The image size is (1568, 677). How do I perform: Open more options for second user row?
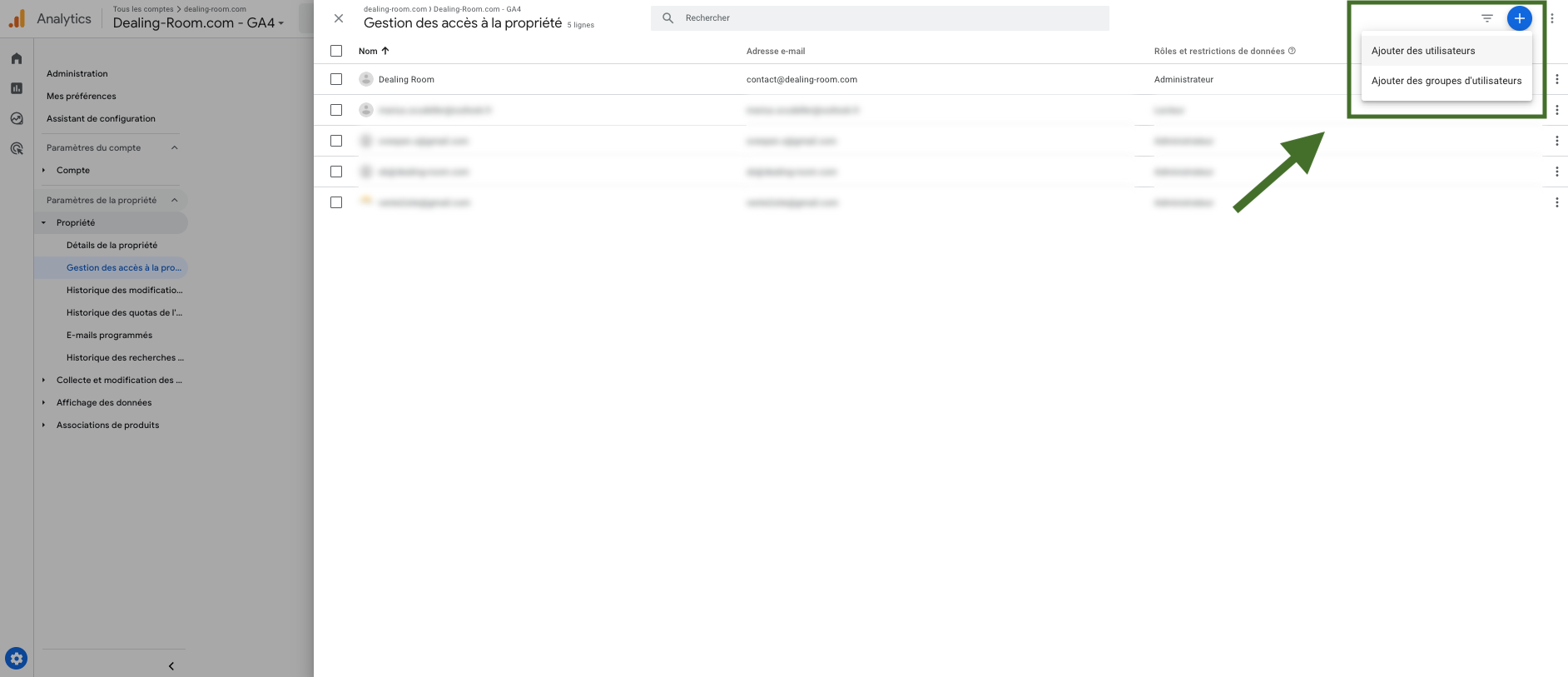point(1557,110)
